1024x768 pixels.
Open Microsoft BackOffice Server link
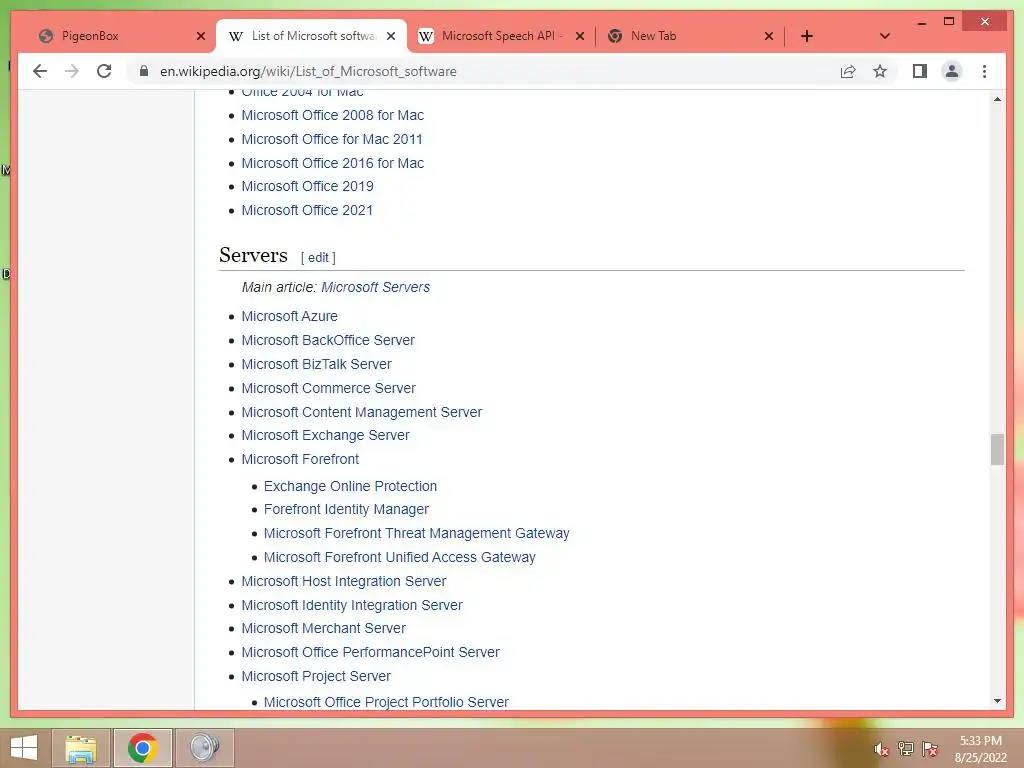pyautogui.click(x=328, y=340)
